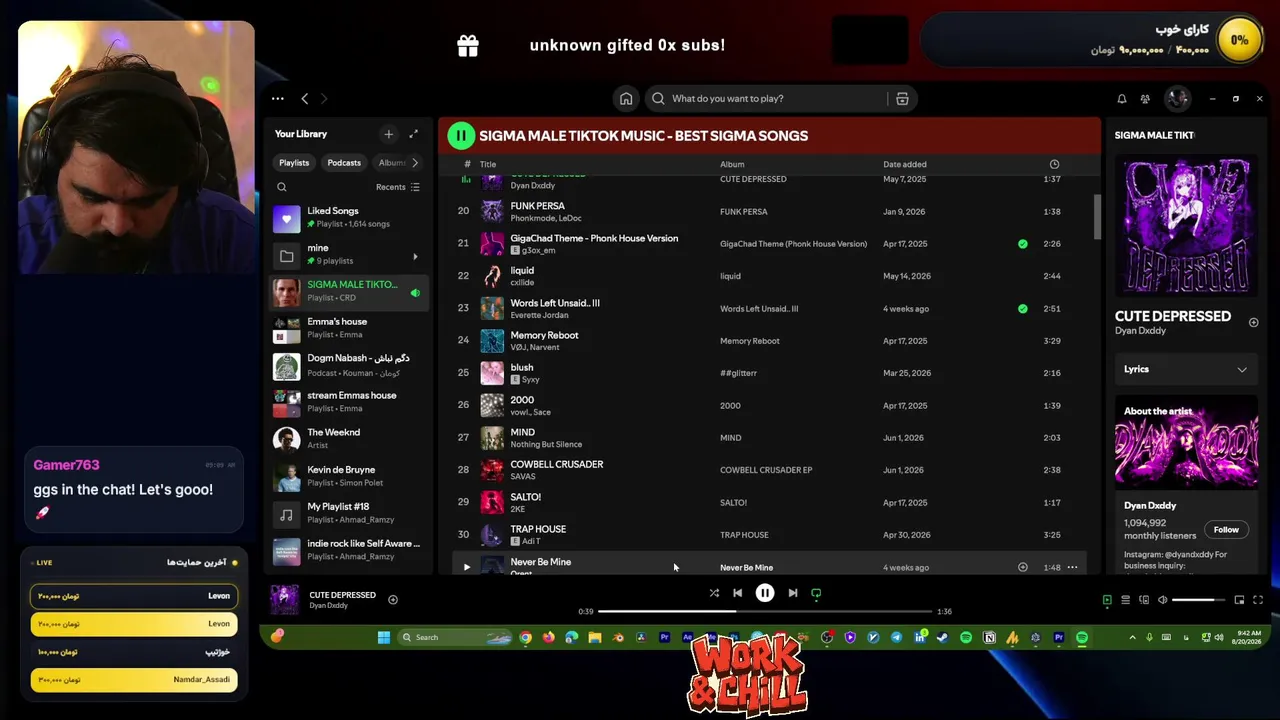Viewport: 1280px width, 720px height.
Task: Pause playback in the player bar
Action: [765, 593]
